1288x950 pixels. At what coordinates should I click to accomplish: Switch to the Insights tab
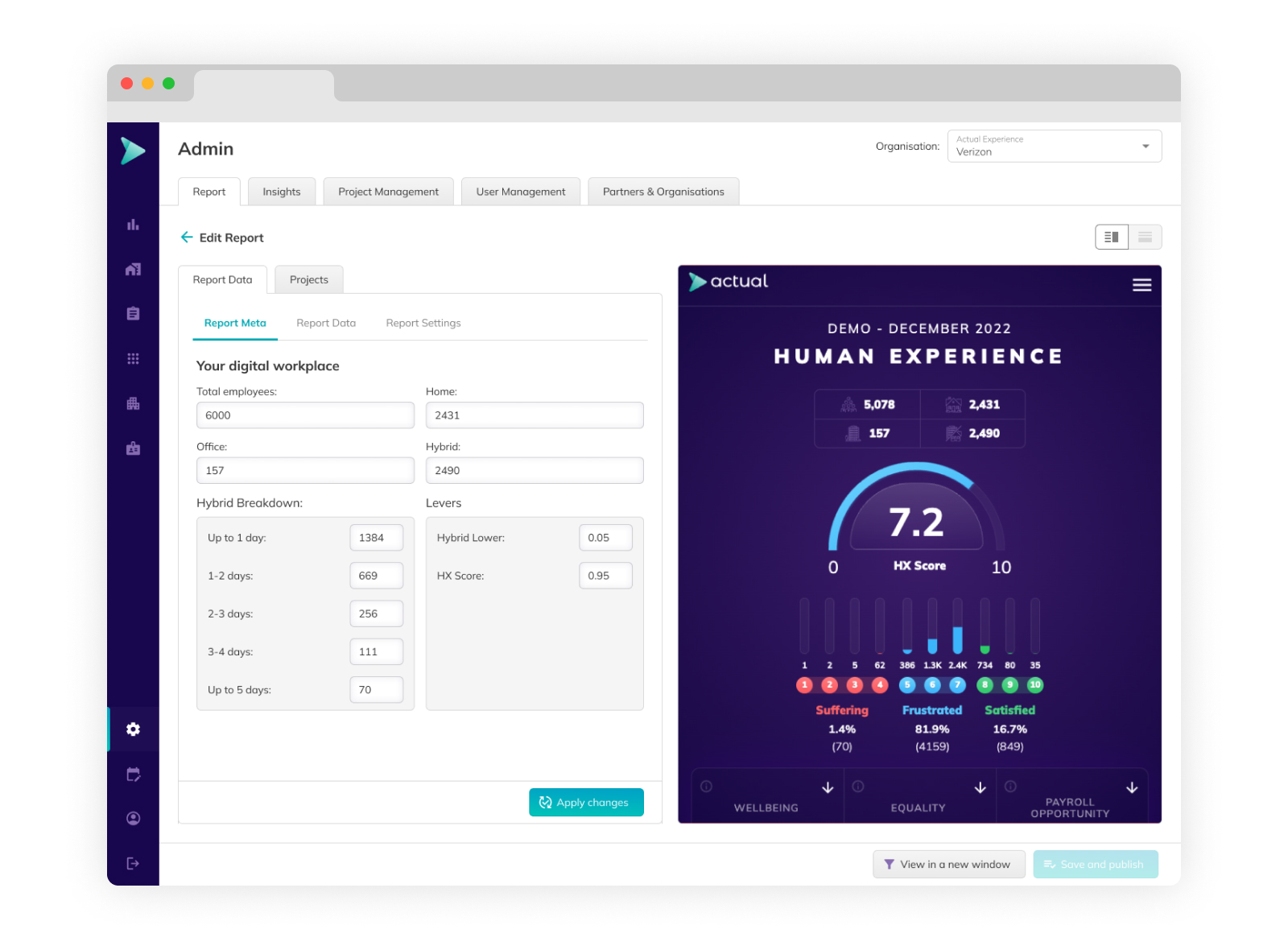click(282, 192)
